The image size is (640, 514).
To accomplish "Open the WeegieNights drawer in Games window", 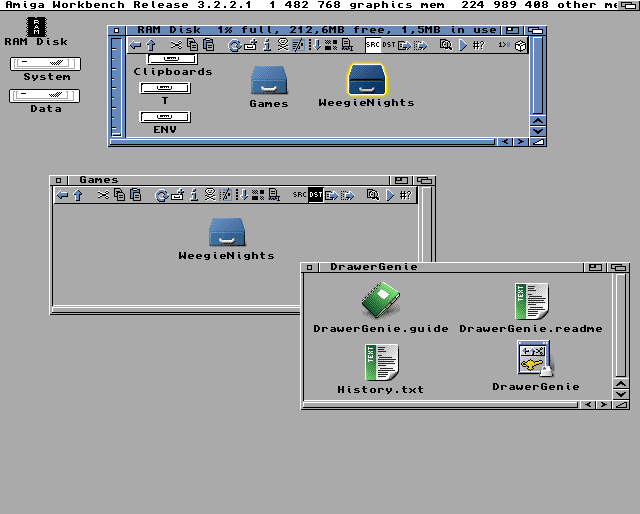I will coord(226,233).
